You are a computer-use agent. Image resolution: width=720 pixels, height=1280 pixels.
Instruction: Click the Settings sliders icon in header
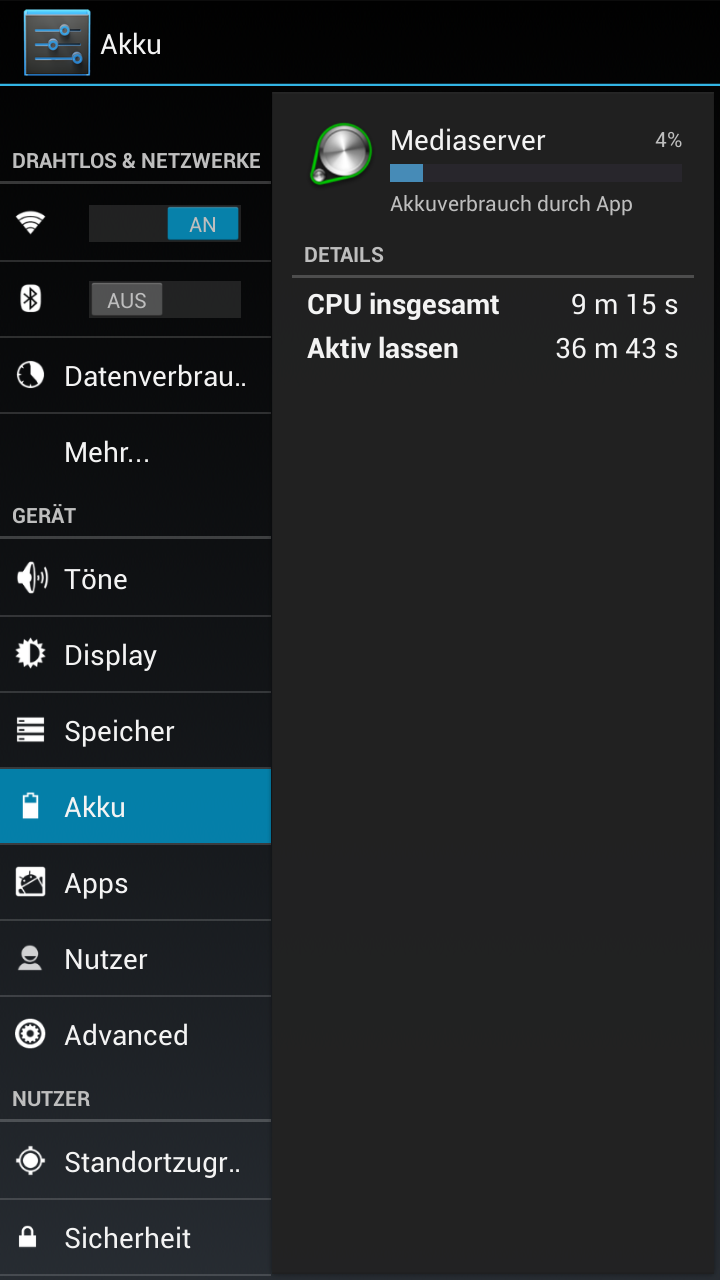(x=57, y=43)
